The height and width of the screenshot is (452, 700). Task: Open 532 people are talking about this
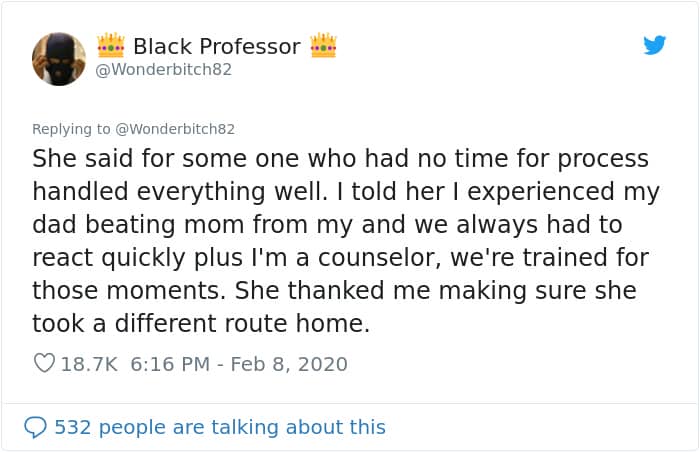point(219,427)
